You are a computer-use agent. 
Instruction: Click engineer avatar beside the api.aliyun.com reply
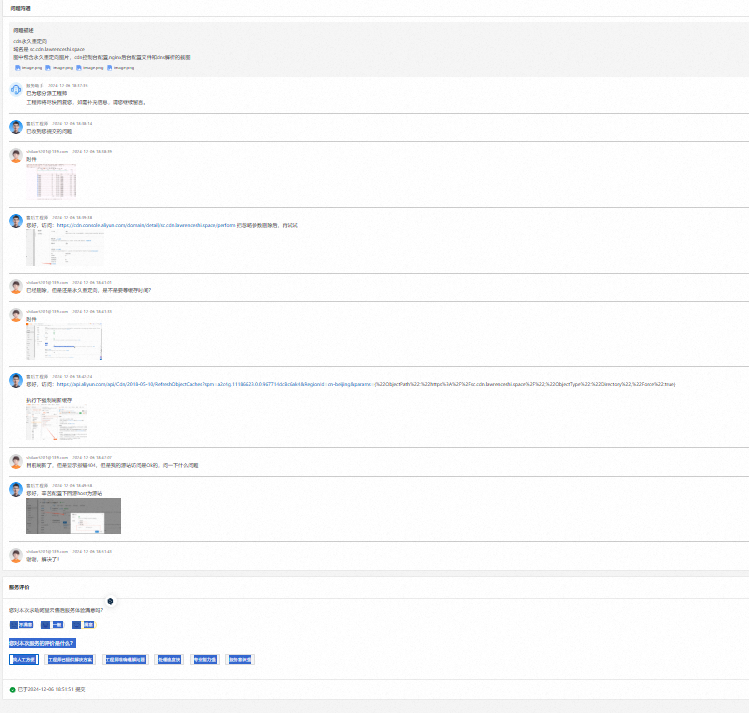[16, 380]
